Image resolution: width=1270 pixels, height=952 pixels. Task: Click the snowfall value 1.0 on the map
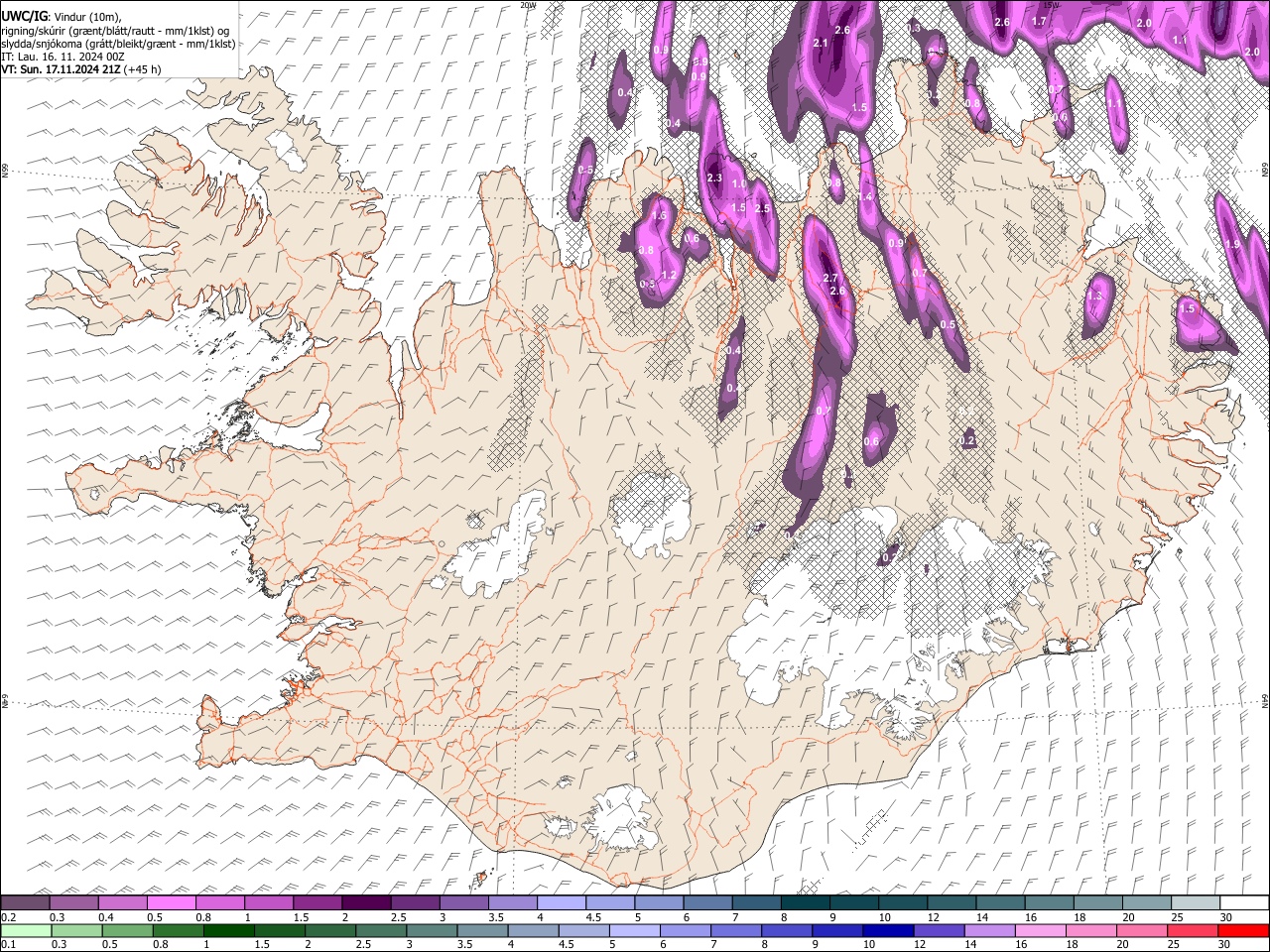pyautogui.click(x=739, y=183)
